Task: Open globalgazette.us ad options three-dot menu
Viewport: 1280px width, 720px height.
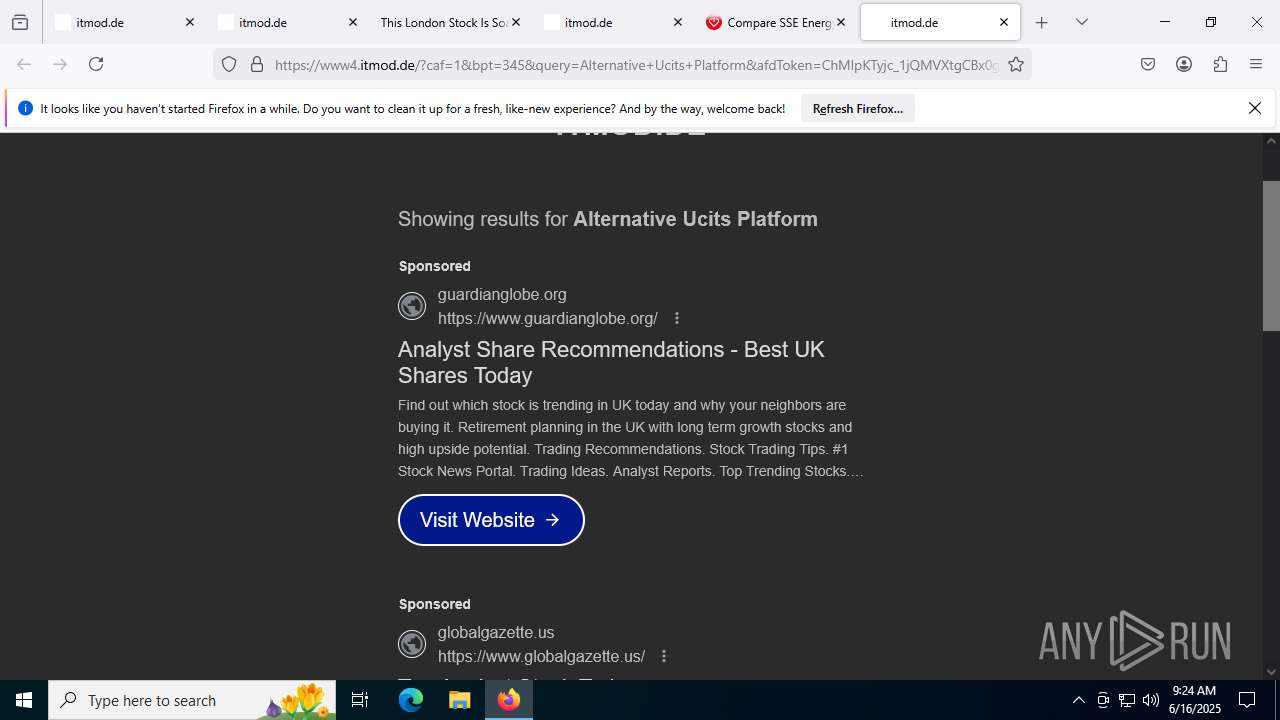Action: (664, 656)
